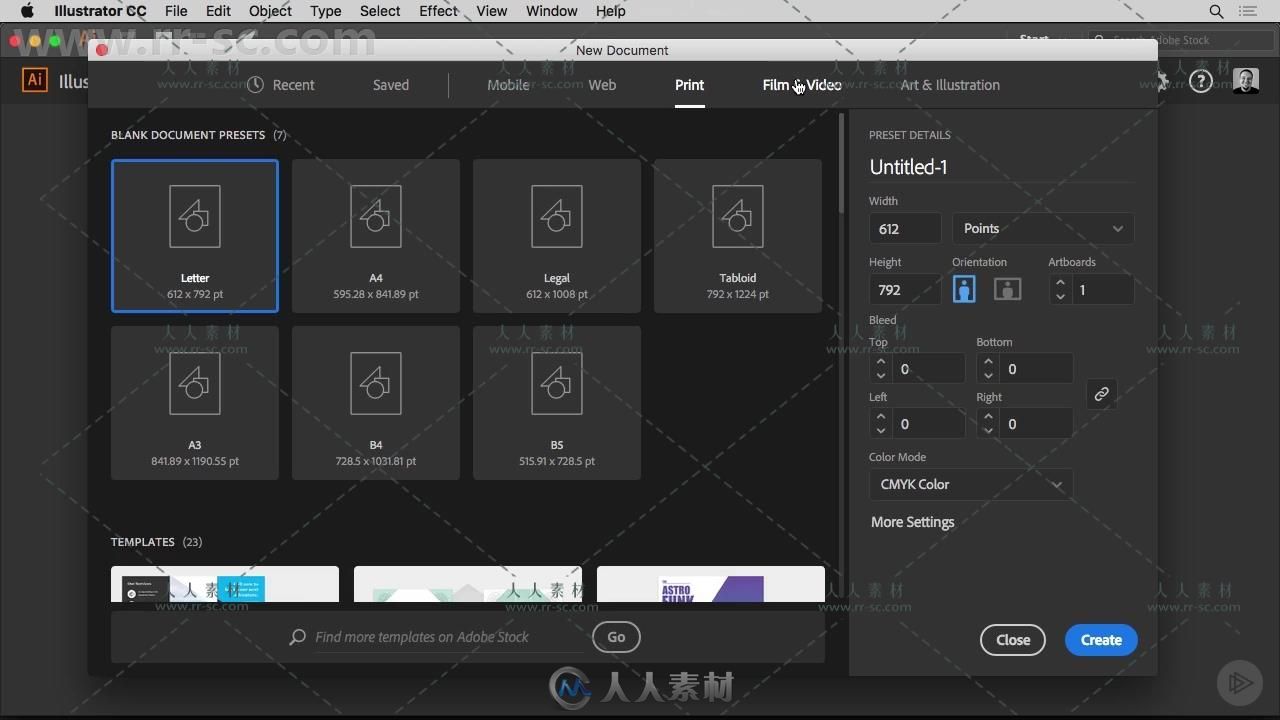Switch to the Saved tab
The width and height of the screenshot is (1280, 720).
click(391, 85)
